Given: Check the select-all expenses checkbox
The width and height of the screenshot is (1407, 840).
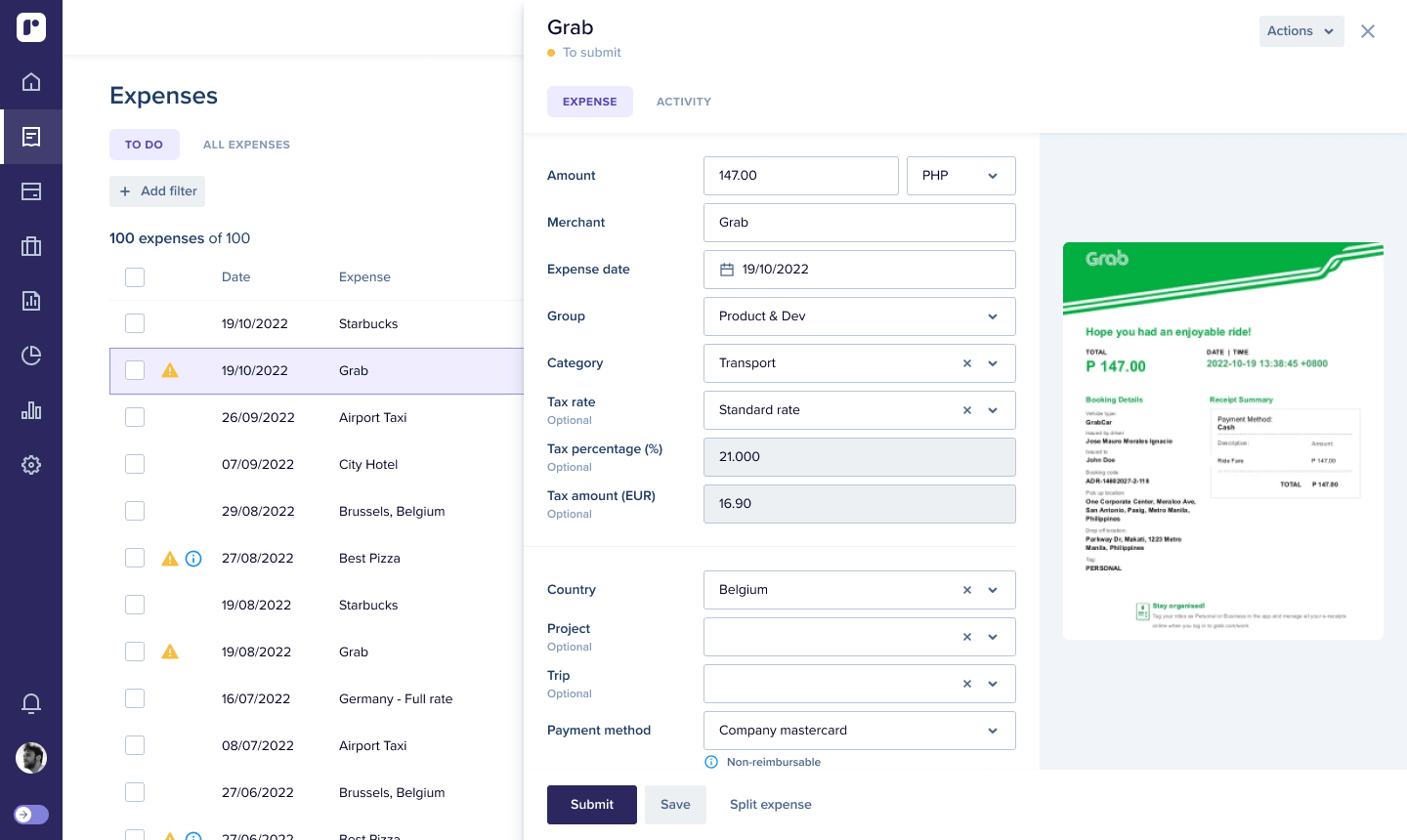Looking at the screenshot, I should (135, 277).
